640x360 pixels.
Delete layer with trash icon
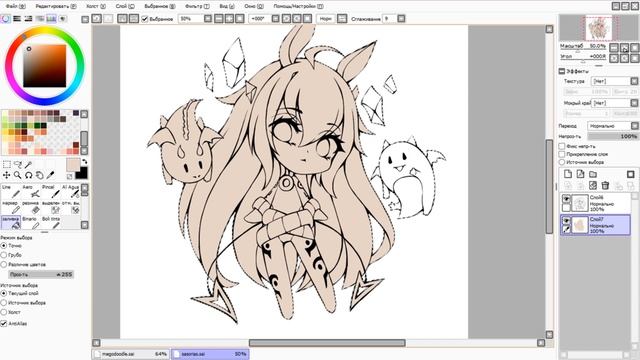(605, 185)
